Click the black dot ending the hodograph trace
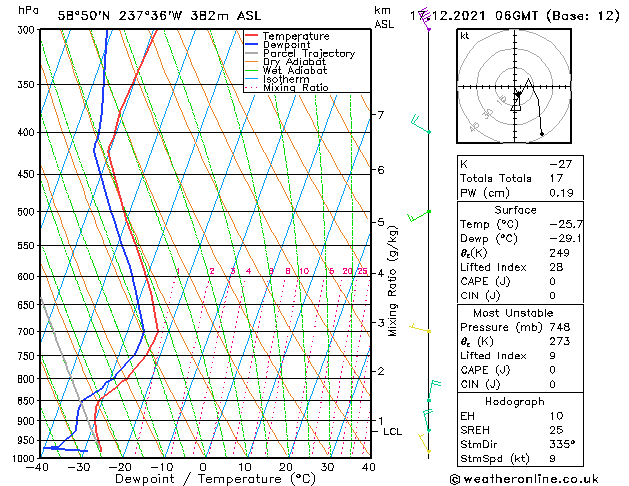Viewport: 629px width, 486px height. (x=542, y=133)
